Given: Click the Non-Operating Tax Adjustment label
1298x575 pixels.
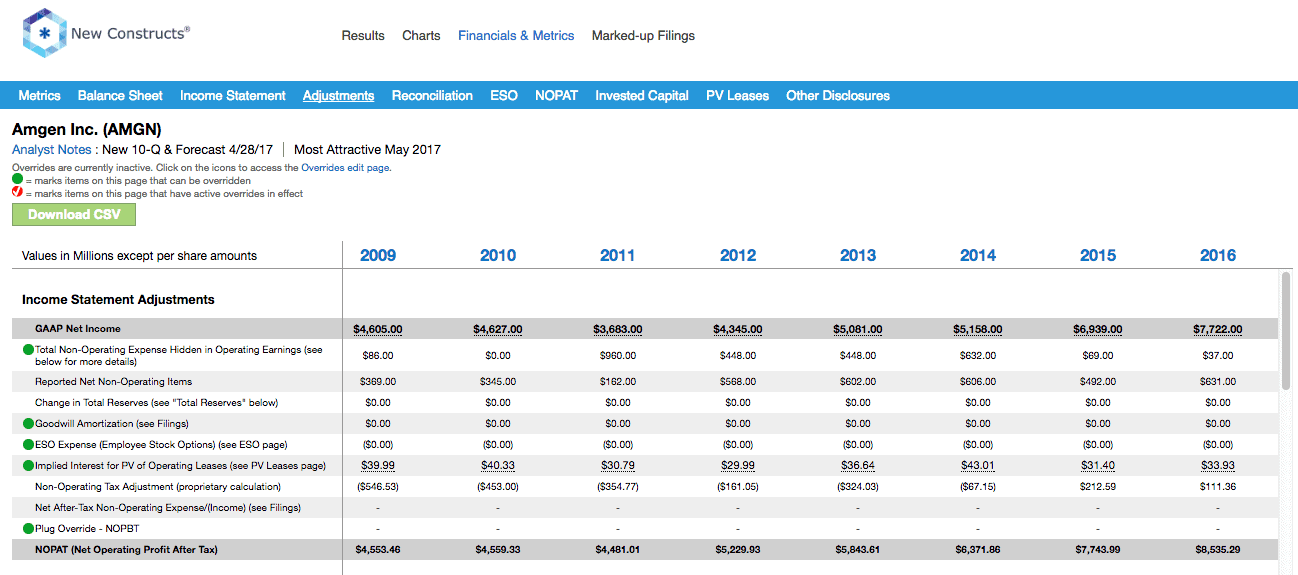Looking at the screenshot, I should coord(158,487).
